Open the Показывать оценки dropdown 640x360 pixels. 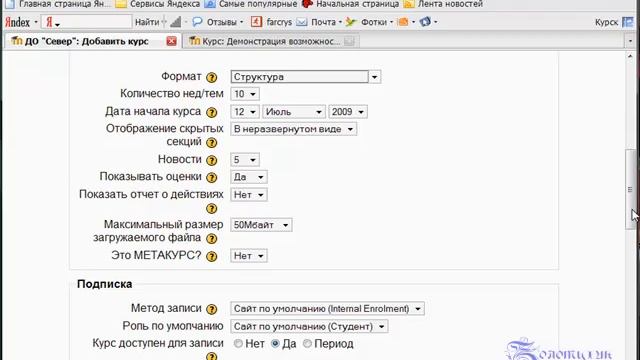point(249,177)
